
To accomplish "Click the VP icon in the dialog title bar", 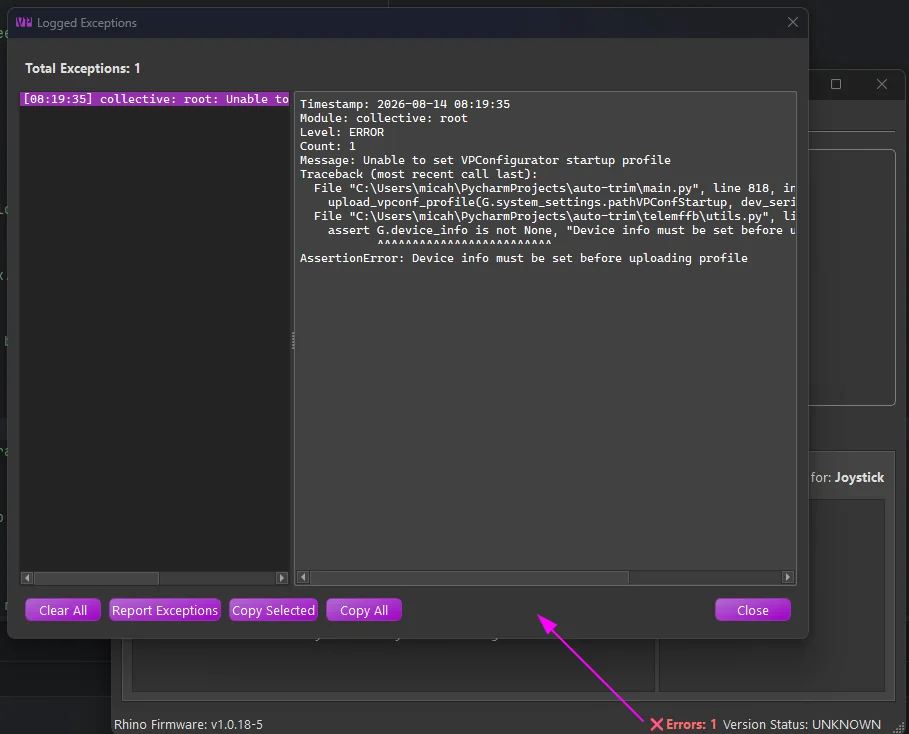I will click(24, 22).
